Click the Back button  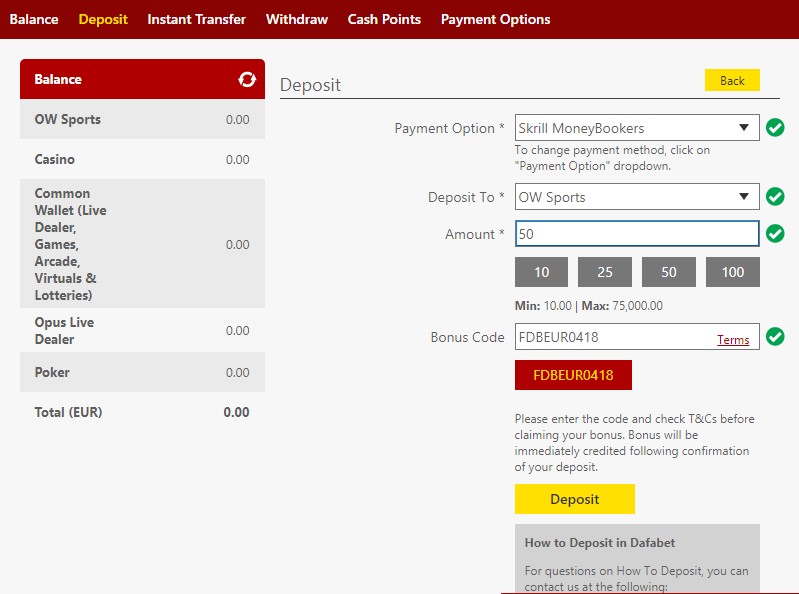click(x=732, y=81)
